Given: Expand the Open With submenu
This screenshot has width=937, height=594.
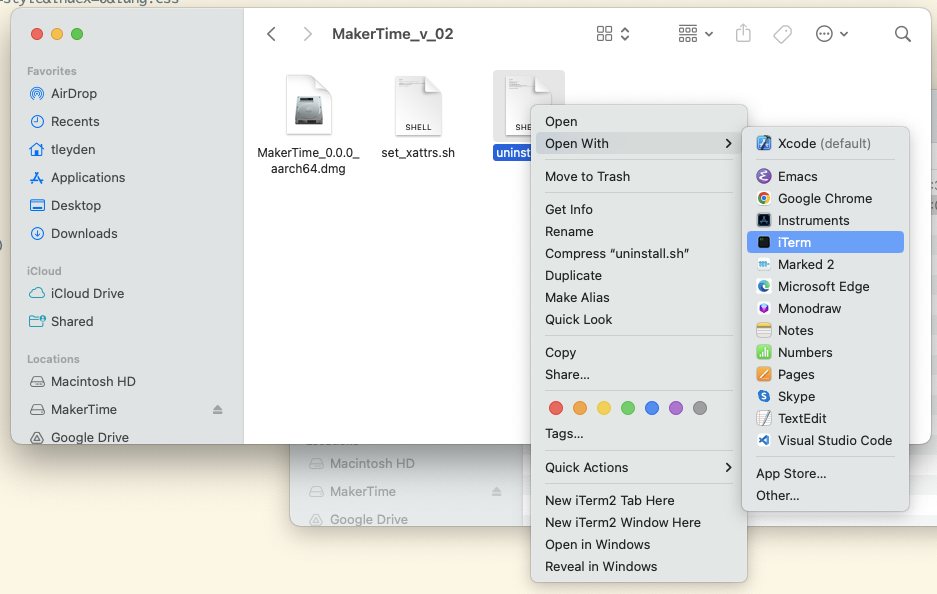Looking at the screenshot, I should 639,143.
